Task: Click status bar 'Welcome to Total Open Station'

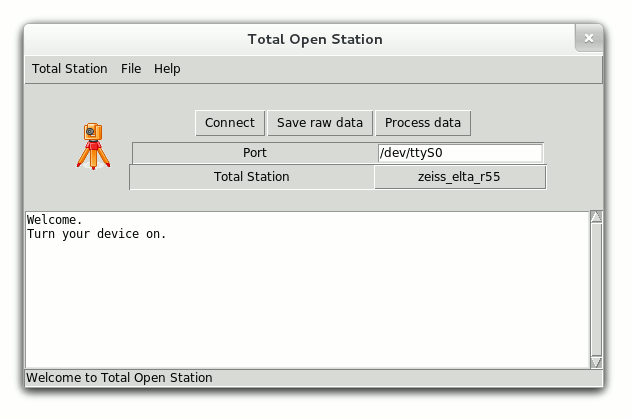Action: [x=120, y=378]
